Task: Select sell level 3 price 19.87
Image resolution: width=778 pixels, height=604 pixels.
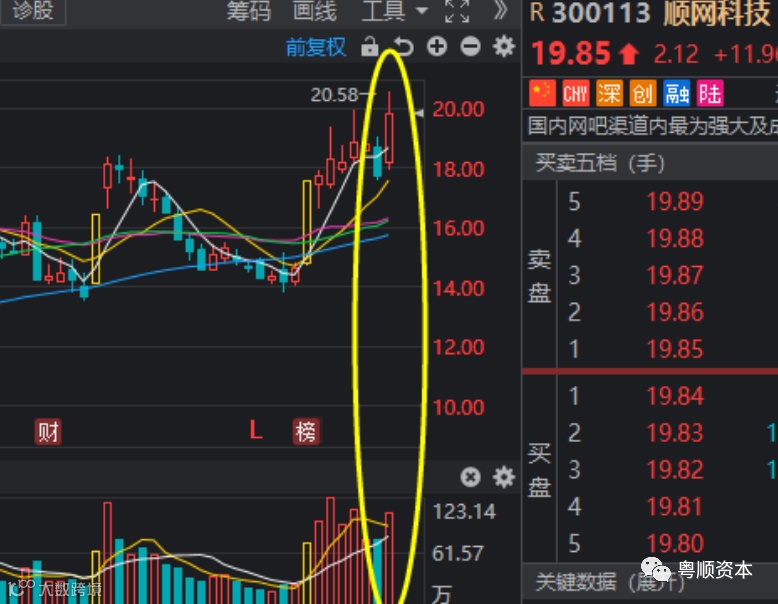Action: coord(675,275)
